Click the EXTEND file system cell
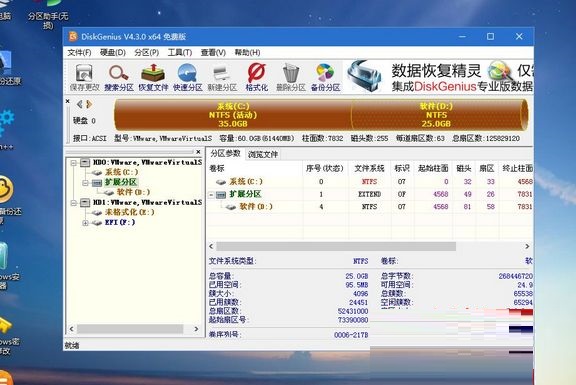The width and height of the screenshot is (576, 385). (369, 194)
